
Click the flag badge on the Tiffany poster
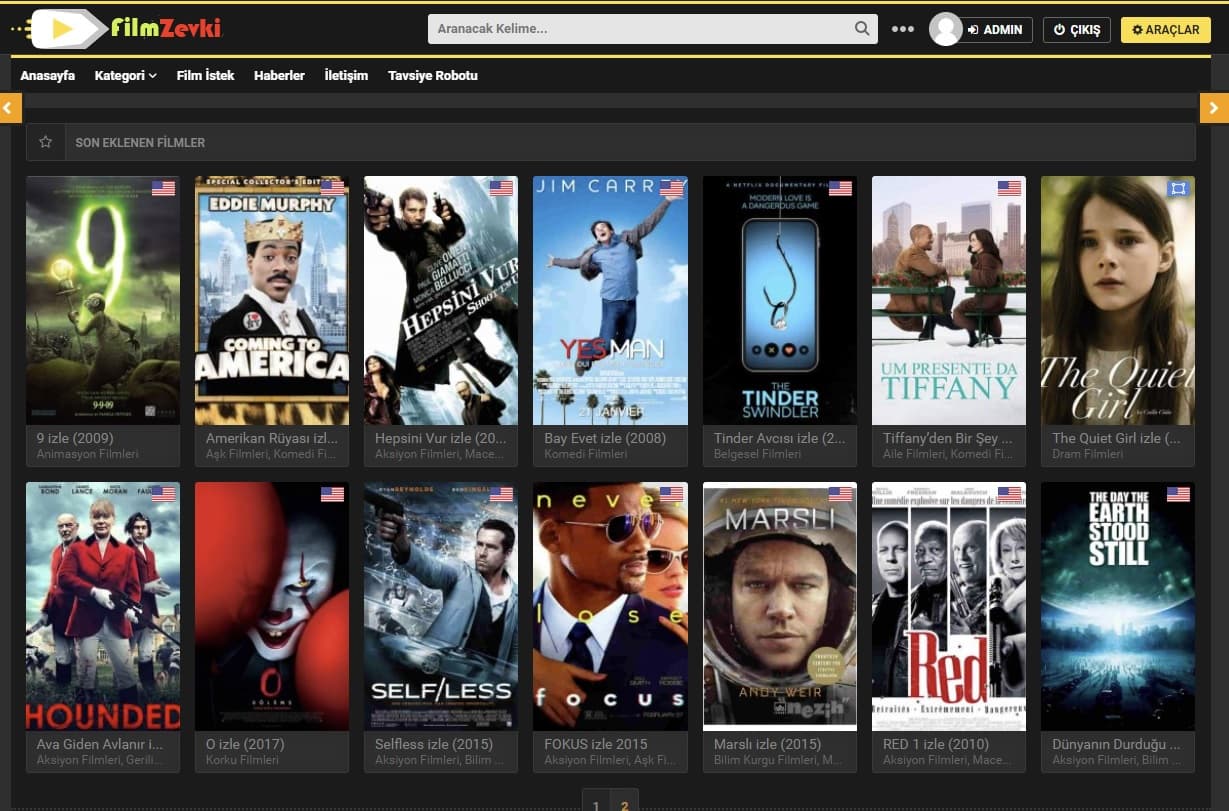[x=1010, y=188]
